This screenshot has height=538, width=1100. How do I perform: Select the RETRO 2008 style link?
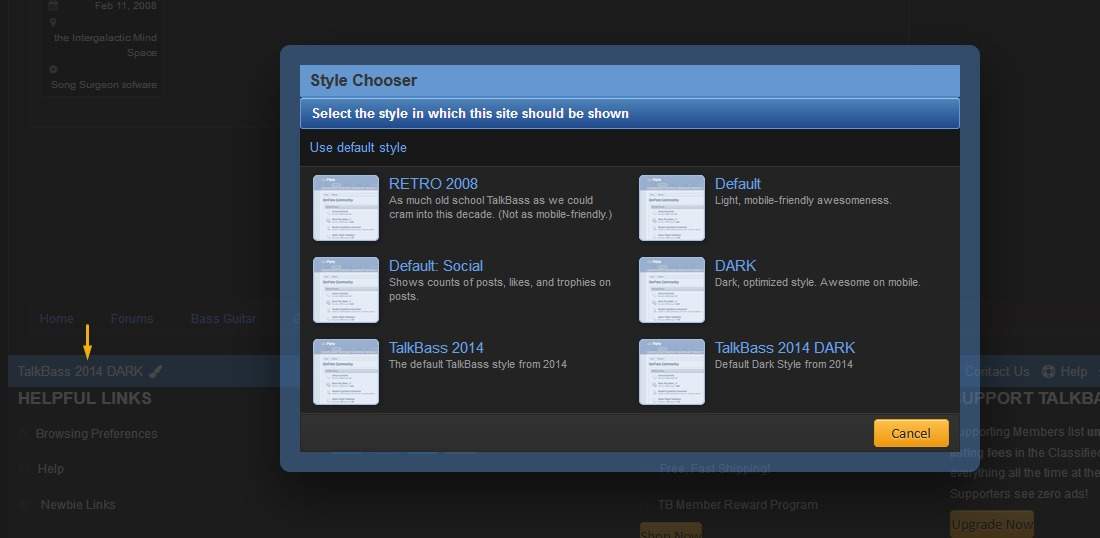point(433,184)
